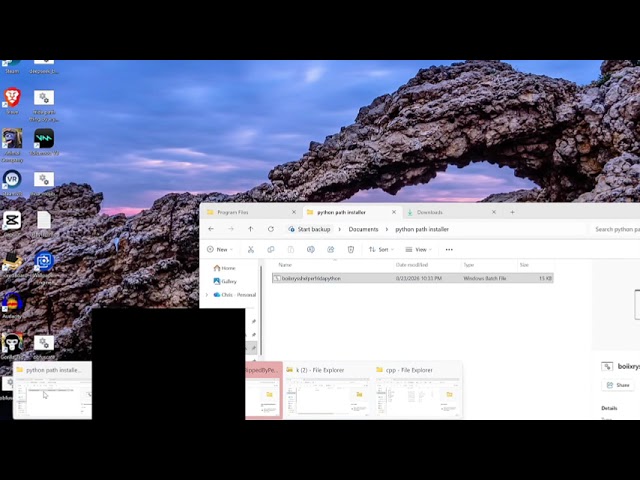Go back in File Explorer
The width and height of the screenshot is (640, 480).
tap(211, 229)
